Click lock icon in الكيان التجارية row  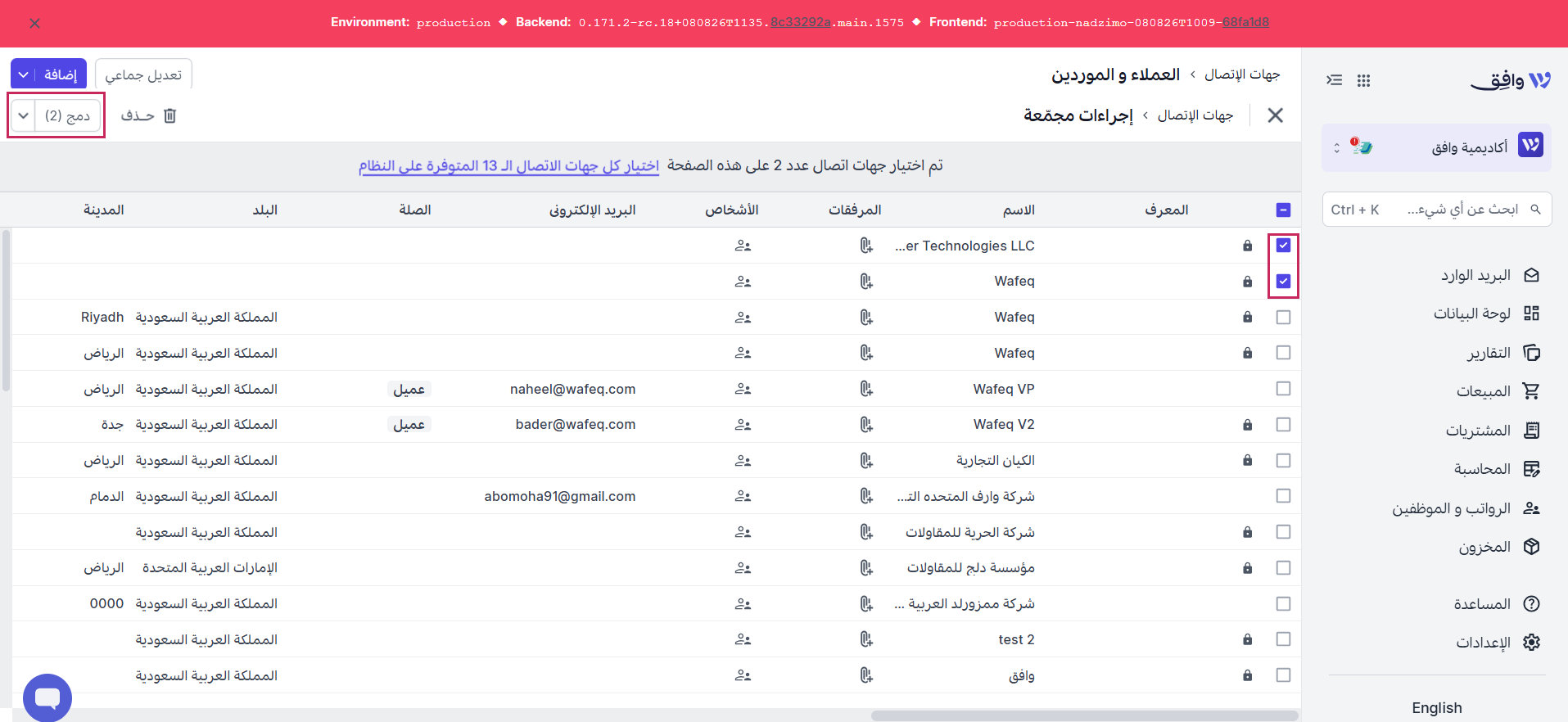click(x=1247, y=461)
